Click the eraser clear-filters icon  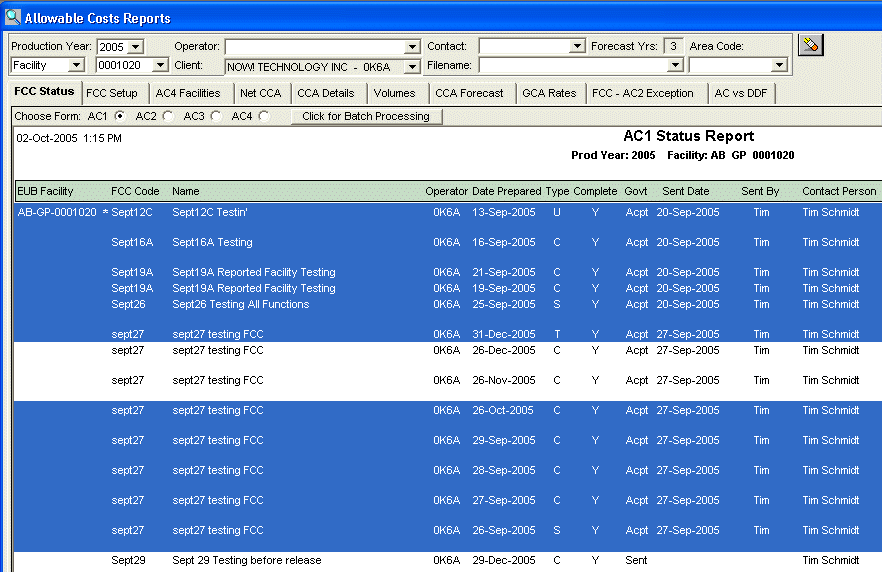[x=811, y=45]
